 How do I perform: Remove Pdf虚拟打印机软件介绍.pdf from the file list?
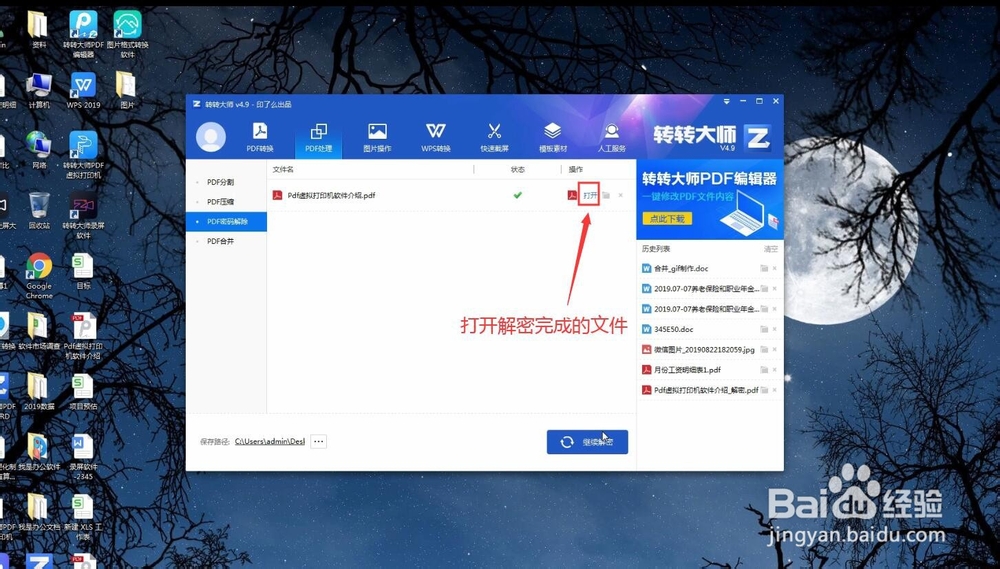click(621, 195)
